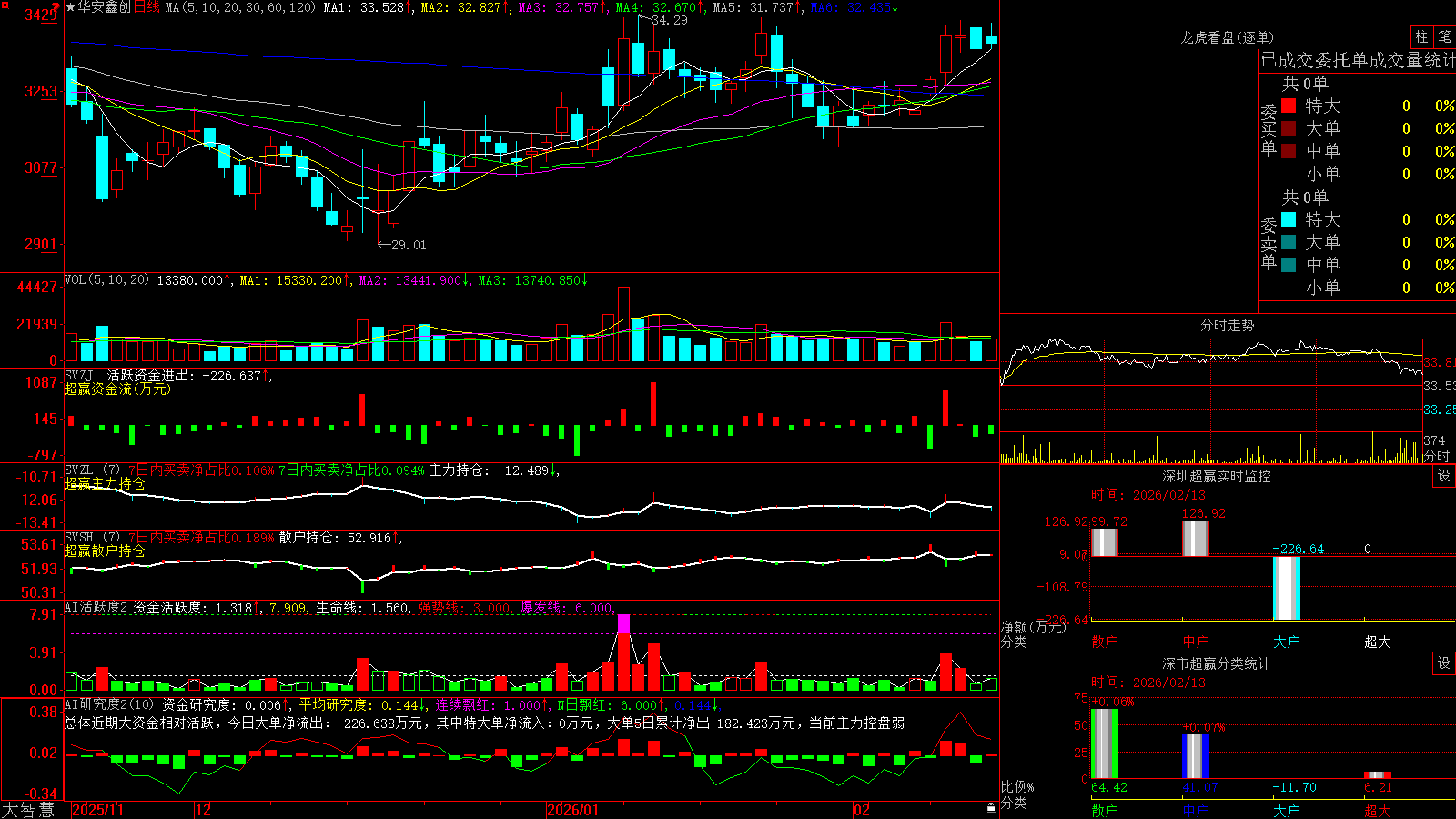The height and width of the screenshot is (819, 1456).
Task: Click the 超赢散户持仓 label
Action: pyautogui.click(x=105, y=551)
